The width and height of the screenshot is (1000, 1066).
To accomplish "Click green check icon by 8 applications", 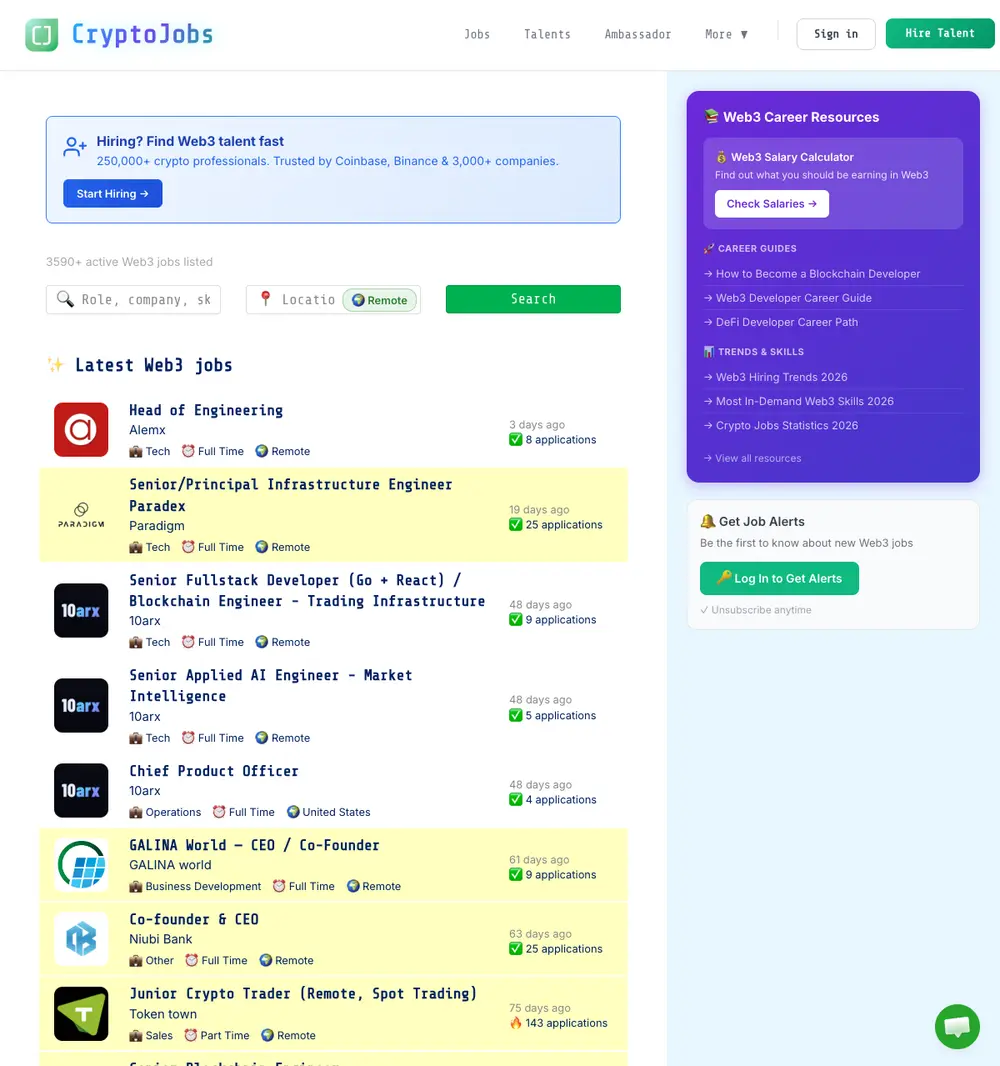I will click(x=516, y=440).
